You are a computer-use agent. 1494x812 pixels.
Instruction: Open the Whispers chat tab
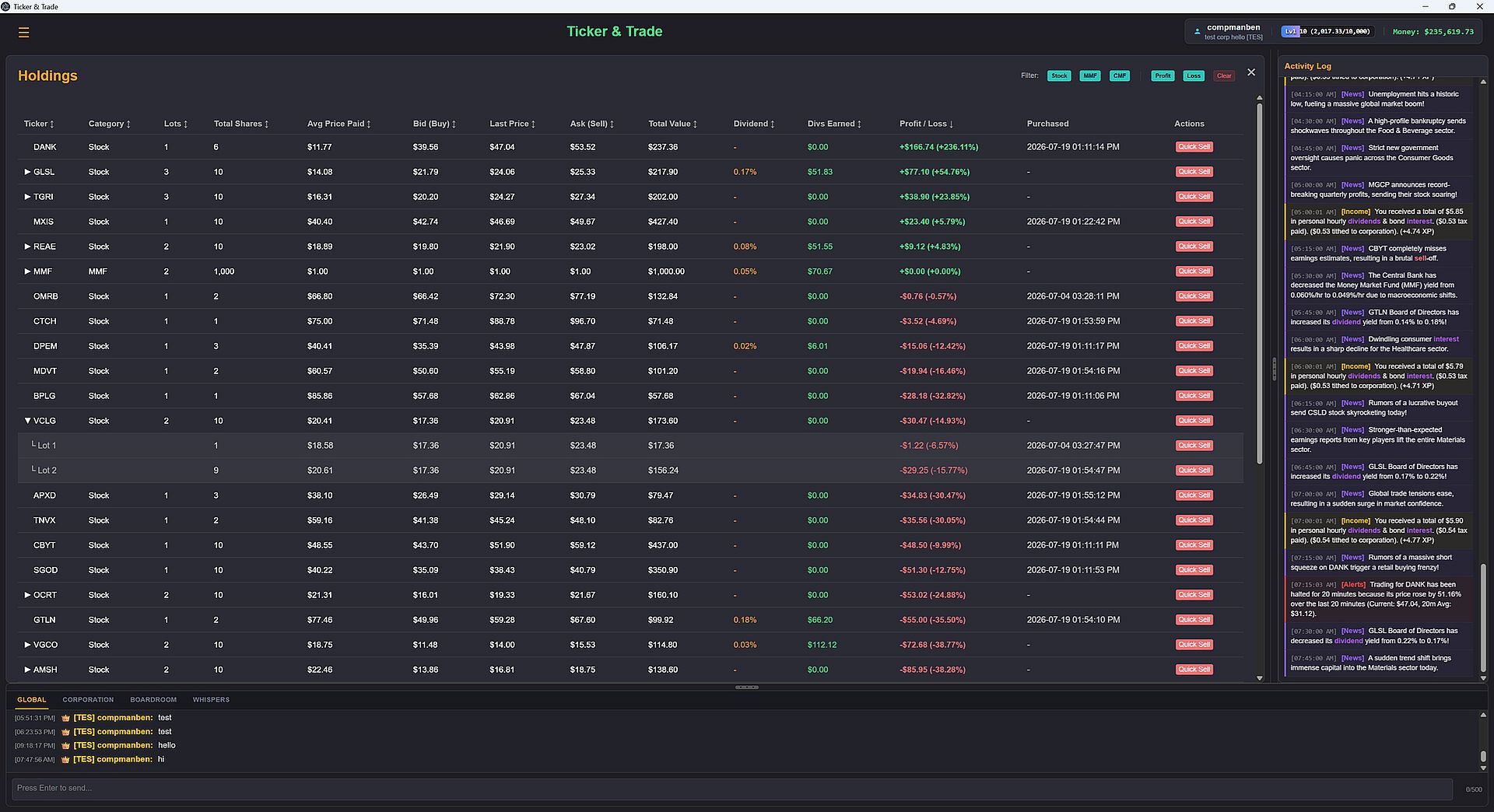211,699
